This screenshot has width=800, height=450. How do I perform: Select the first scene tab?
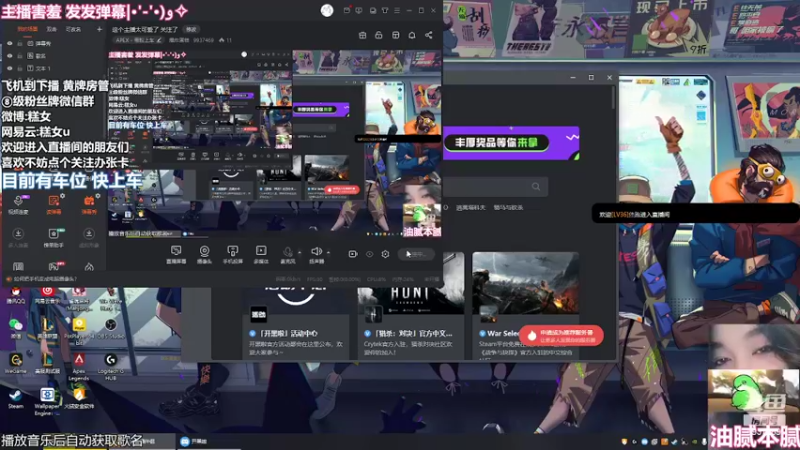coord(28,29)
